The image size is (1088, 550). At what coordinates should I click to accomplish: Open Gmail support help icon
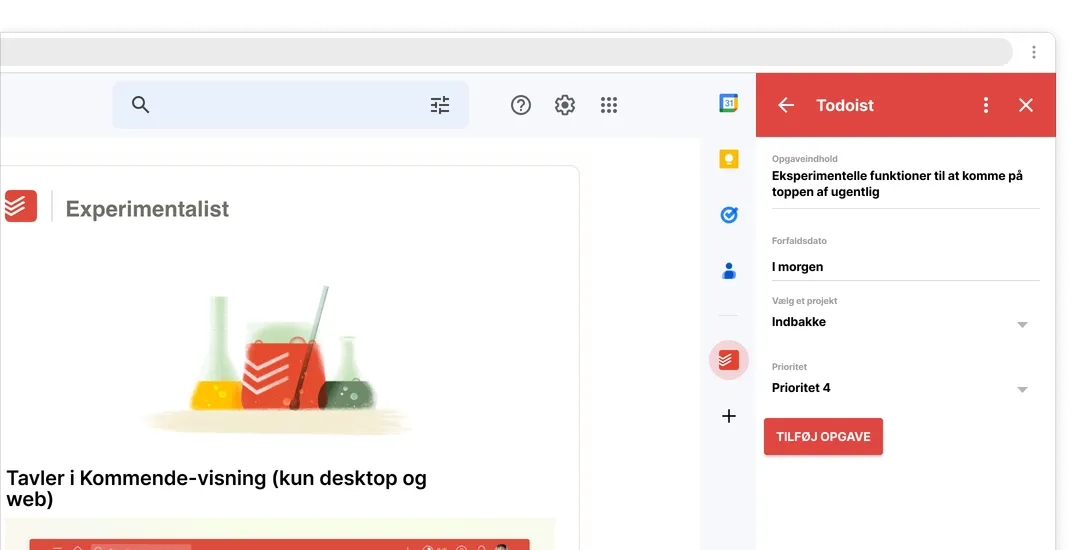pyautogui.click(x=521, y=105)
